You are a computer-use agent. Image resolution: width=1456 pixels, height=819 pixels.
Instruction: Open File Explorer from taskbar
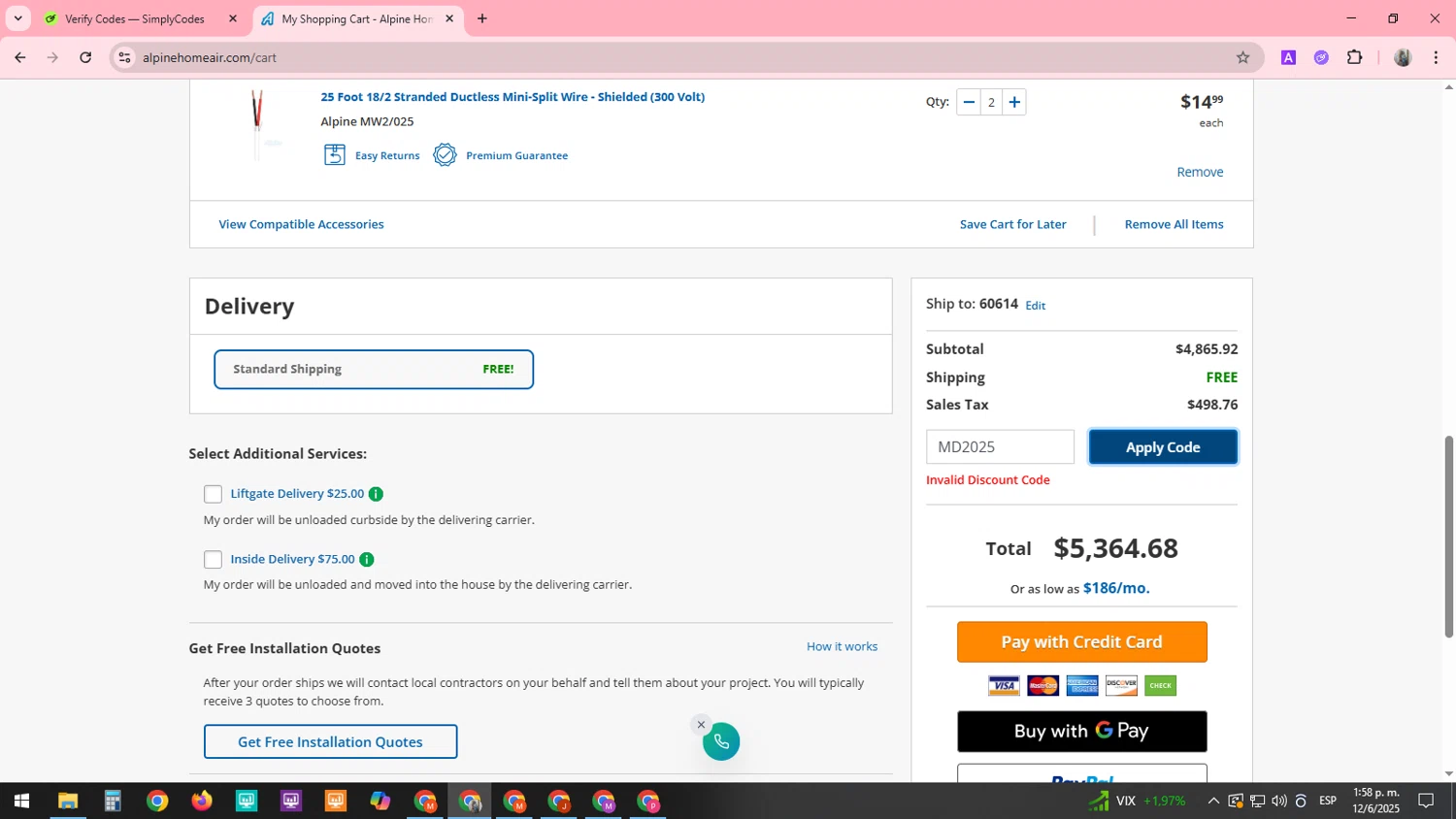[67, 802]
